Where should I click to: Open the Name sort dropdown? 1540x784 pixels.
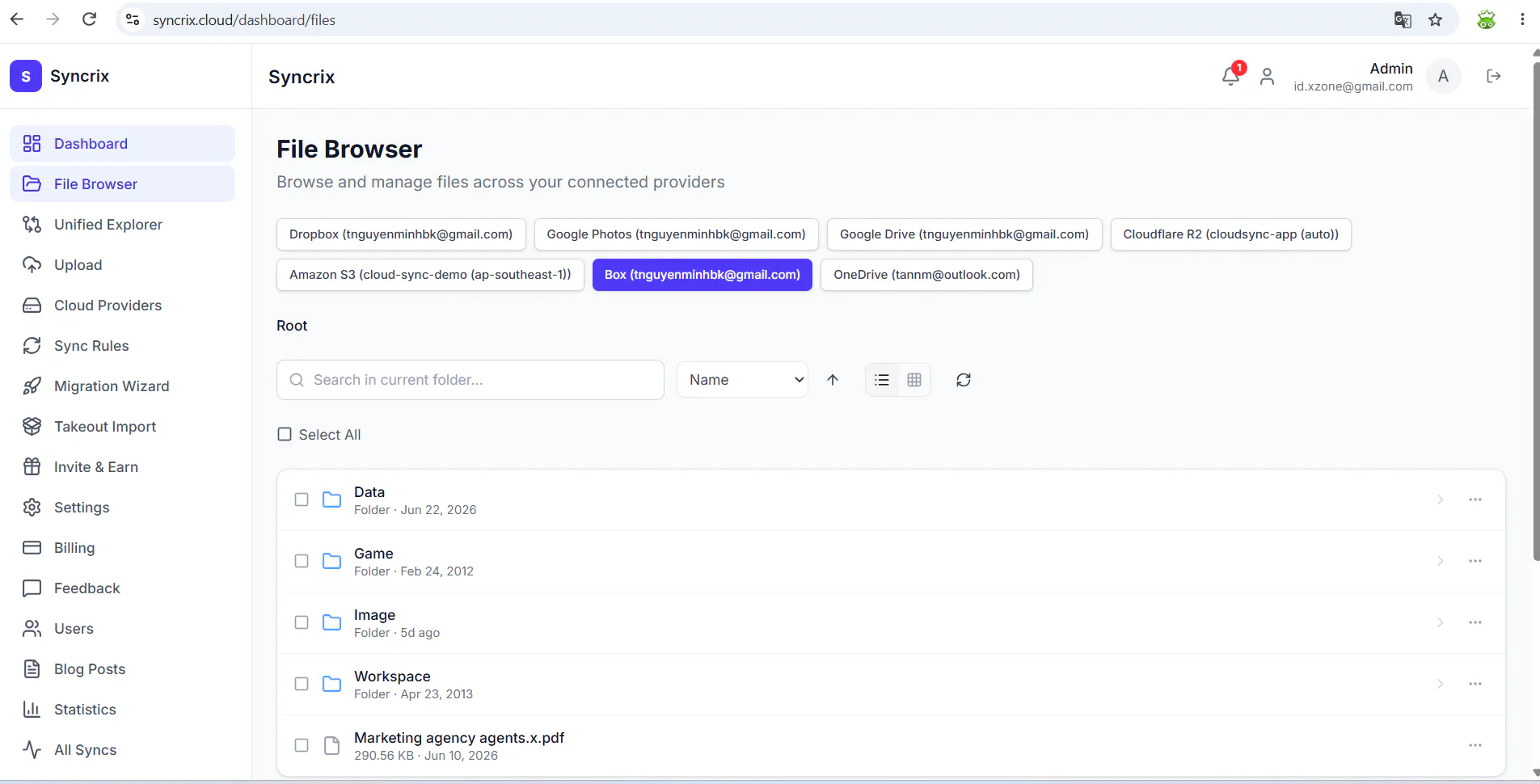(742, 380)
